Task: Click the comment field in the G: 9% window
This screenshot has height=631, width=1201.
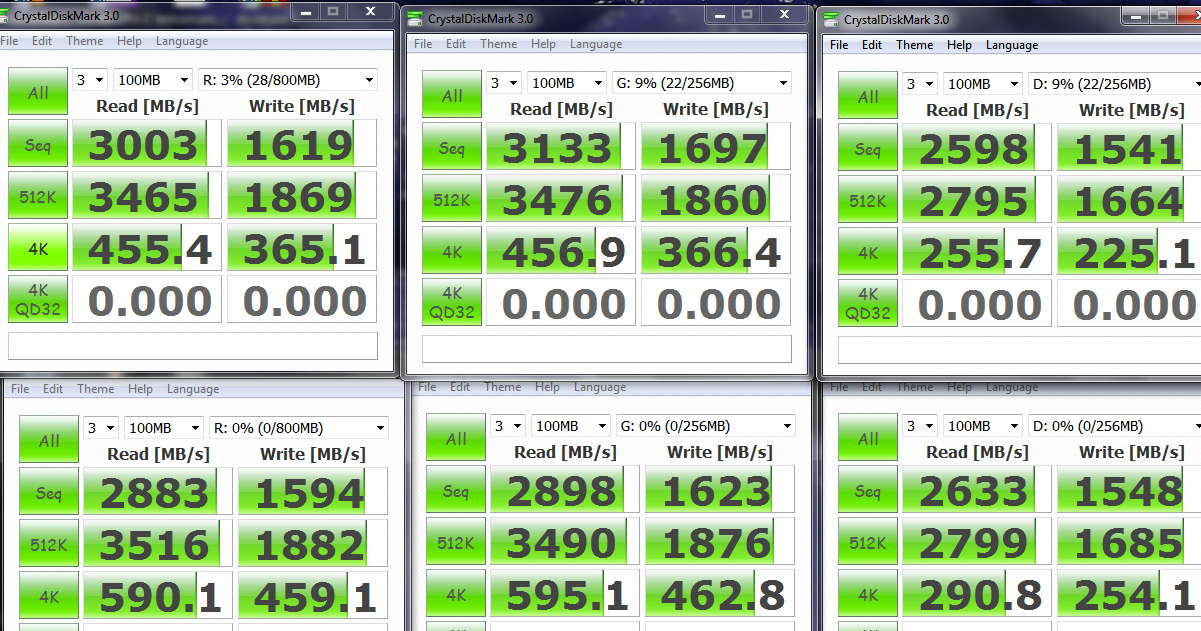Action: pos(607,348)
